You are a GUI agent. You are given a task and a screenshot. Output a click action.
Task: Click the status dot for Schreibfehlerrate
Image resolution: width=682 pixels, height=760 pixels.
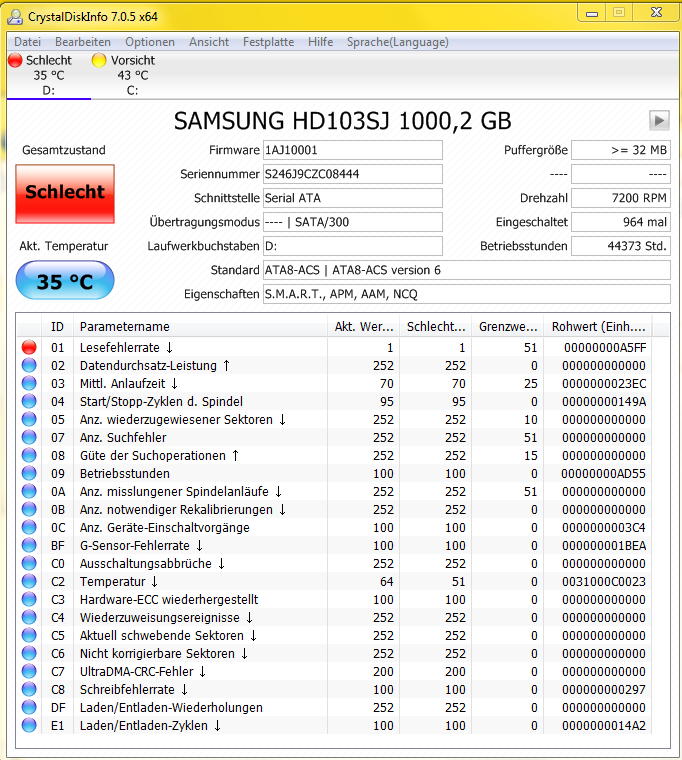tap(29, 689)
